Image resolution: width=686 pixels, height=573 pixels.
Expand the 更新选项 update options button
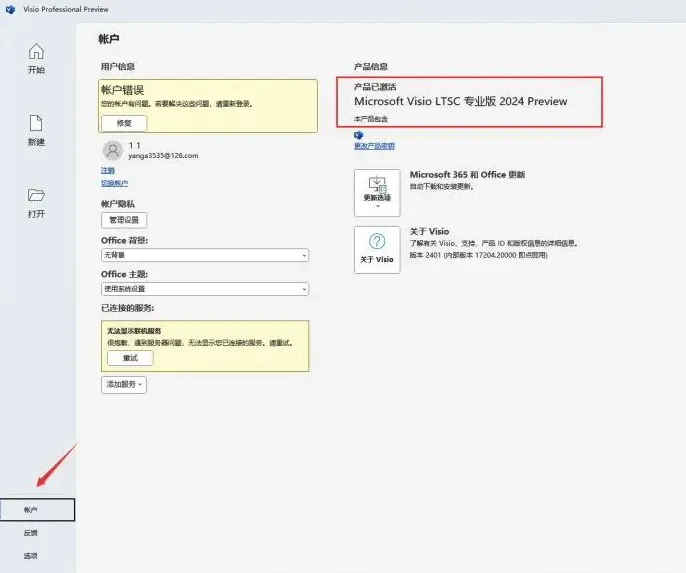point(377,193)
